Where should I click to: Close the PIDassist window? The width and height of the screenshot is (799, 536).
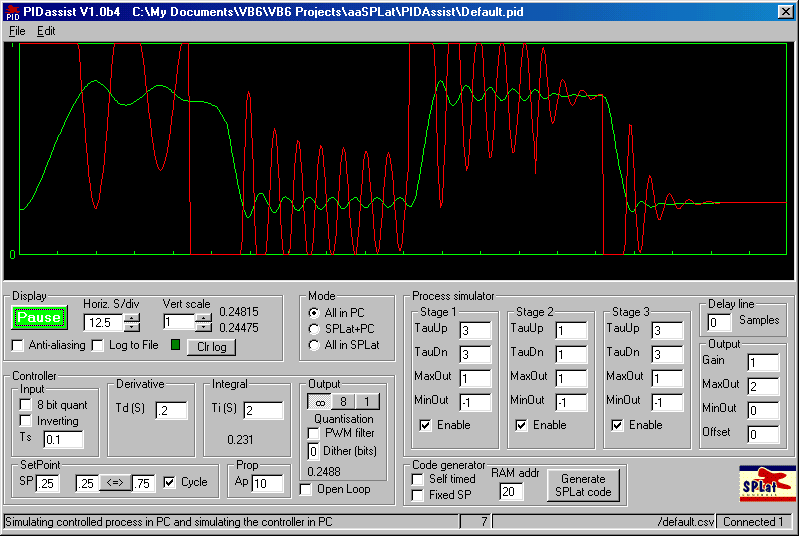pos(786,11)
